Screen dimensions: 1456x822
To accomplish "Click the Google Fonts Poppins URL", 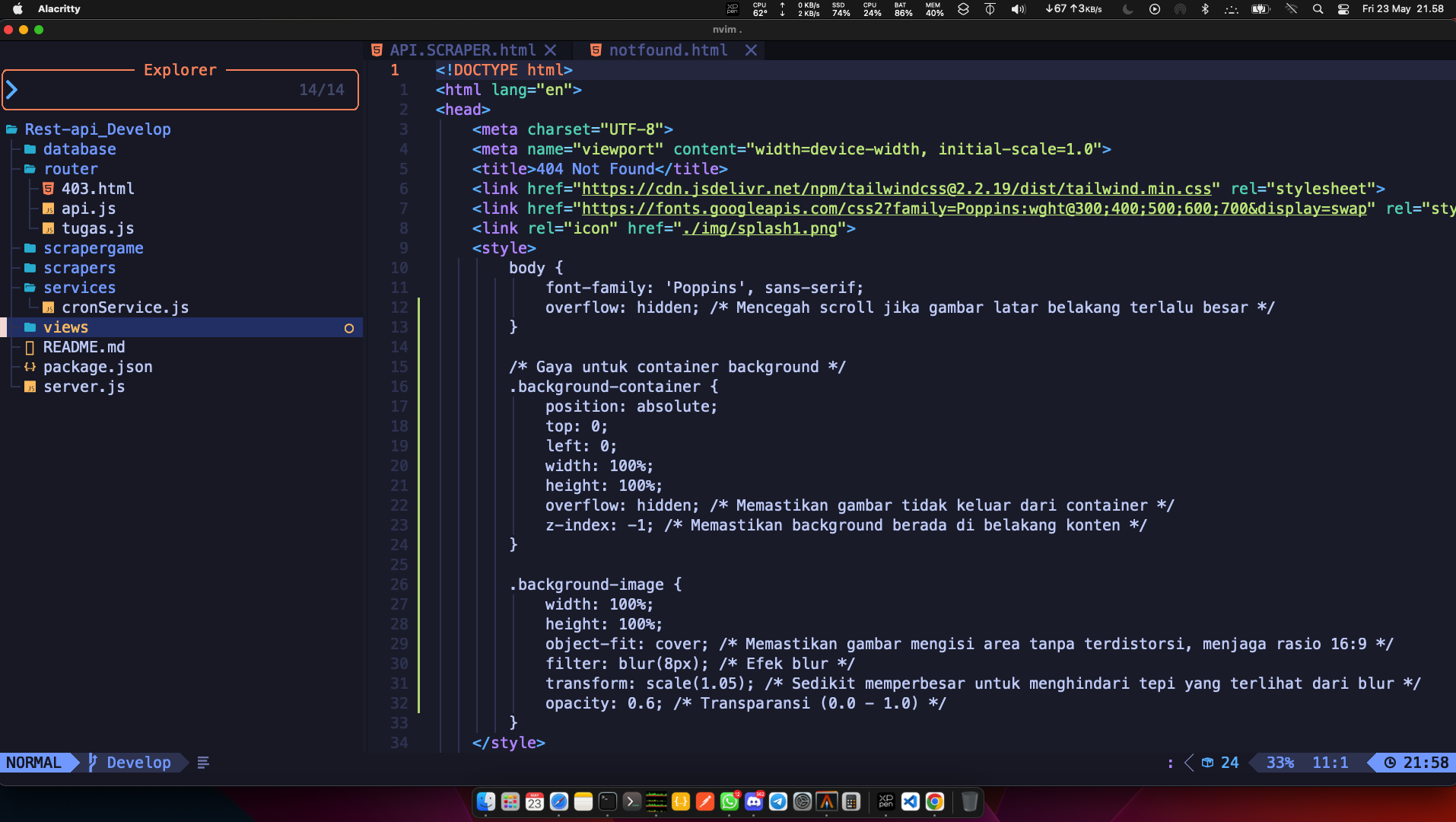I will click(x=974, y=209).
